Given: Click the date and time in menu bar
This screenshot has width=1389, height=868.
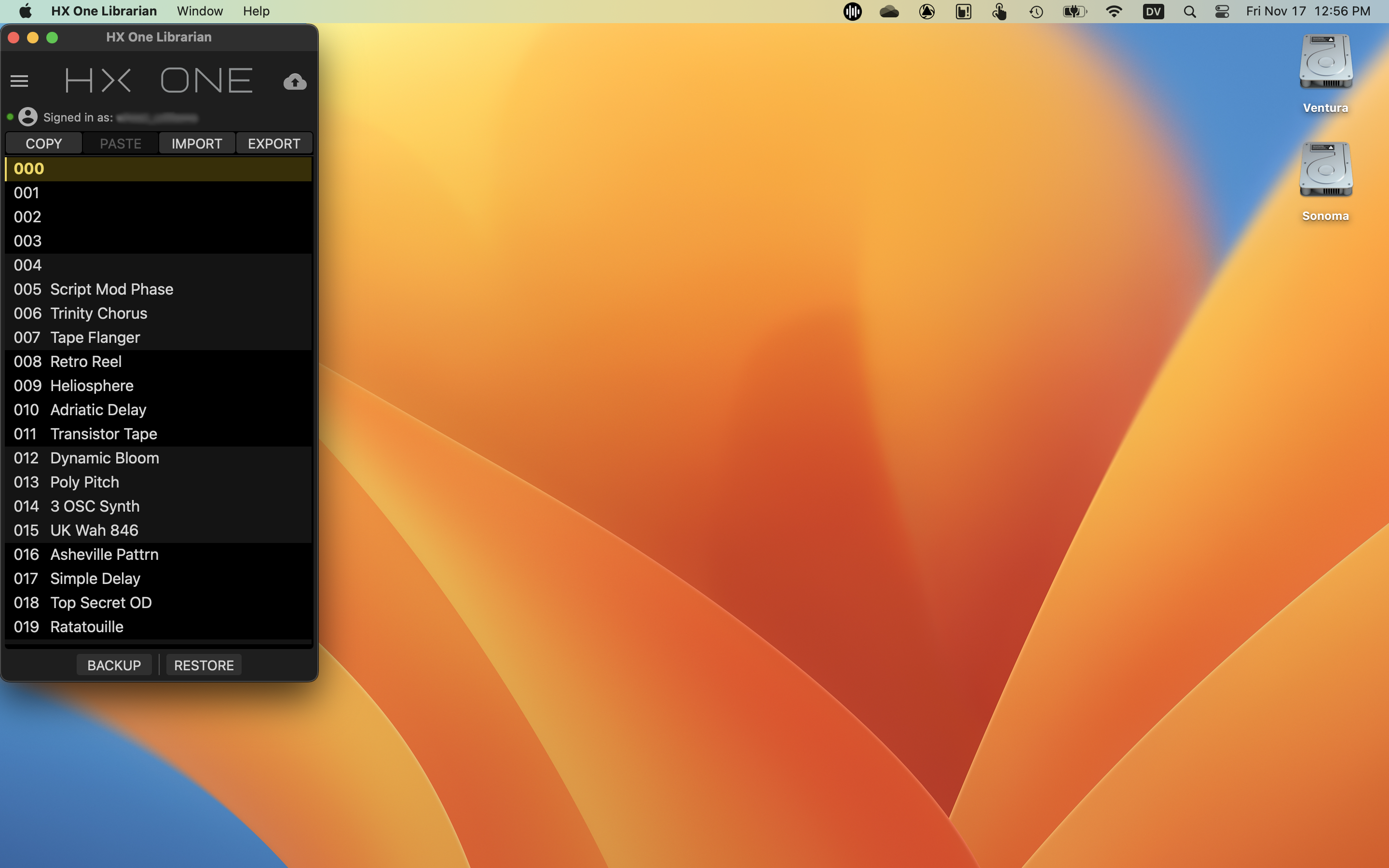Looking at the screenshot, I should pyautogui.click(x=1308, y=12).
